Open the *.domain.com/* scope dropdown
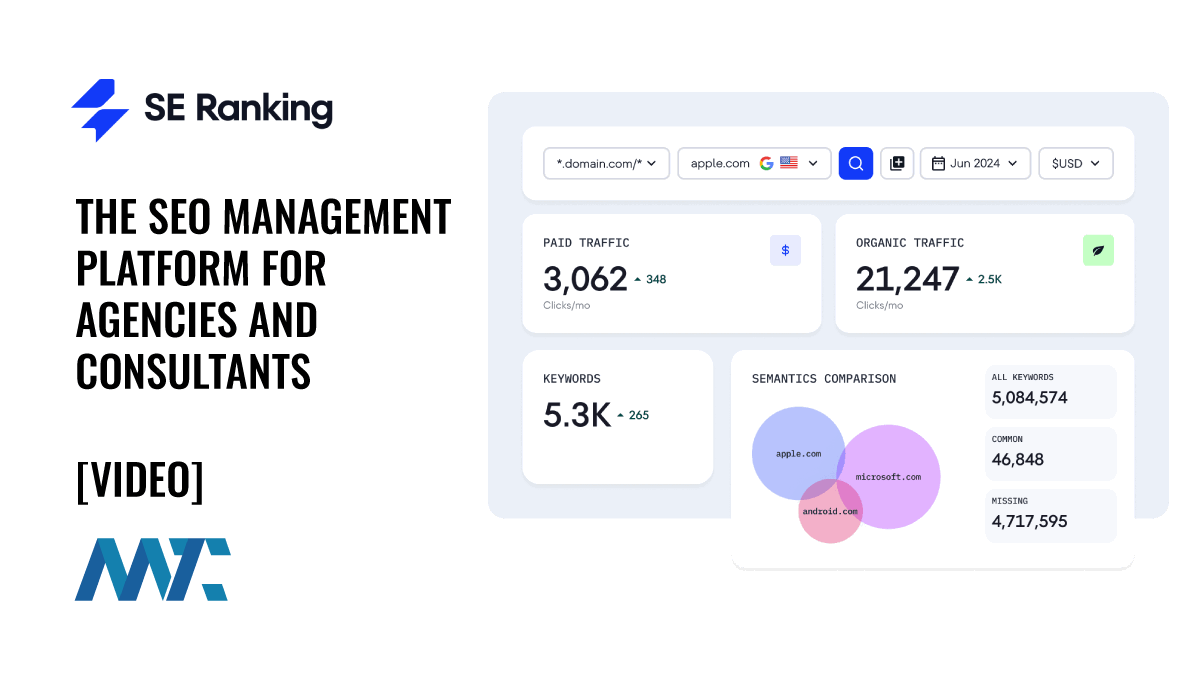Image resolution: width=1200 pixels, height=675 pixels. click(x=606, y=163)
